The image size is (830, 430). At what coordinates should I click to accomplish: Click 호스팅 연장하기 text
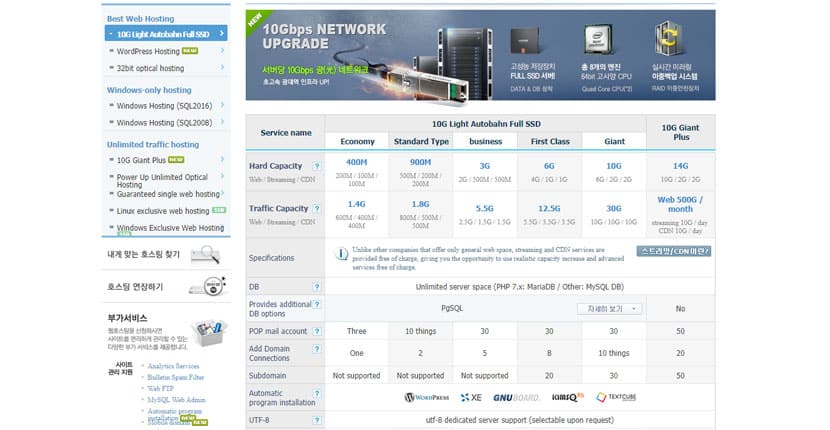136,286
